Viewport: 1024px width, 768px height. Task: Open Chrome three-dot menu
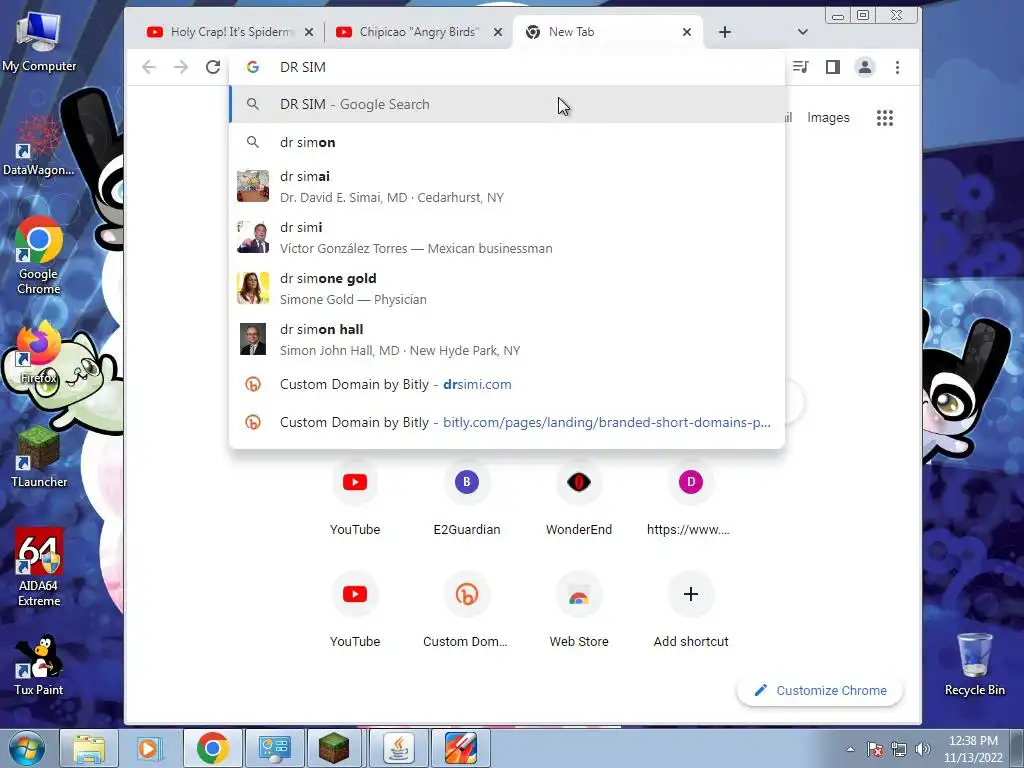897,67
